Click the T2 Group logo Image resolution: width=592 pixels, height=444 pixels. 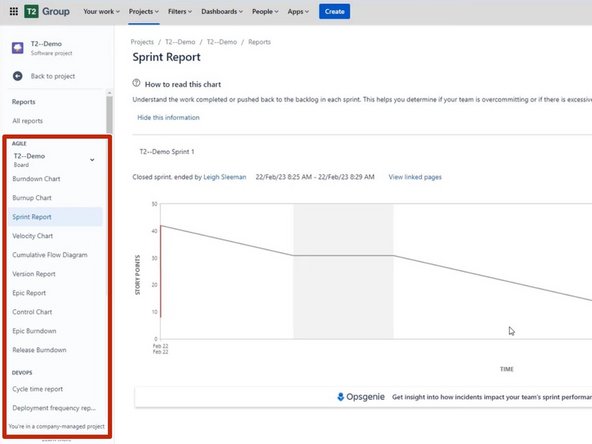[47, 11]
